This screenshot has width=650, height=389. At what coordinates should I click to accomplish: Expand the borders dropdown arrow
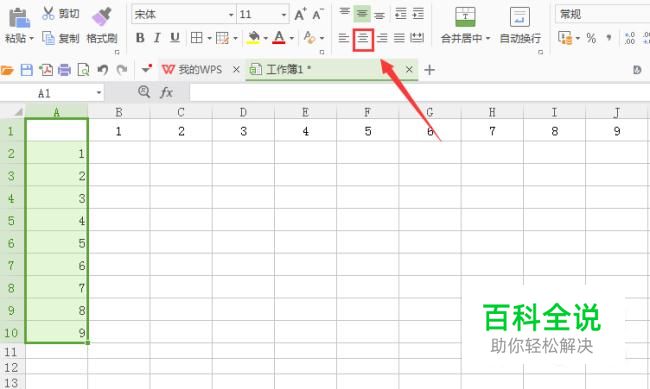click(209, 39)
